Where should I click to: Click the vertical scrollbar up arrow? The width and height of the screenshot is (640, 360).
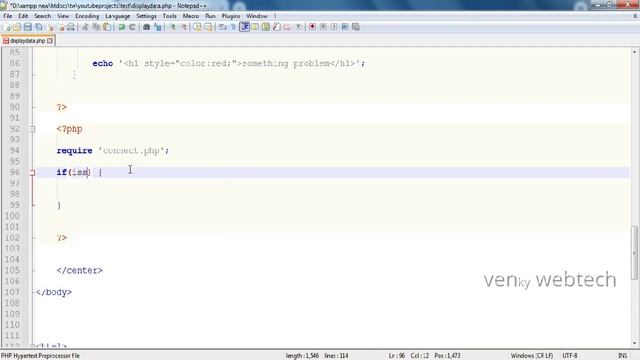pyautogui.click(x=635, y=52)
